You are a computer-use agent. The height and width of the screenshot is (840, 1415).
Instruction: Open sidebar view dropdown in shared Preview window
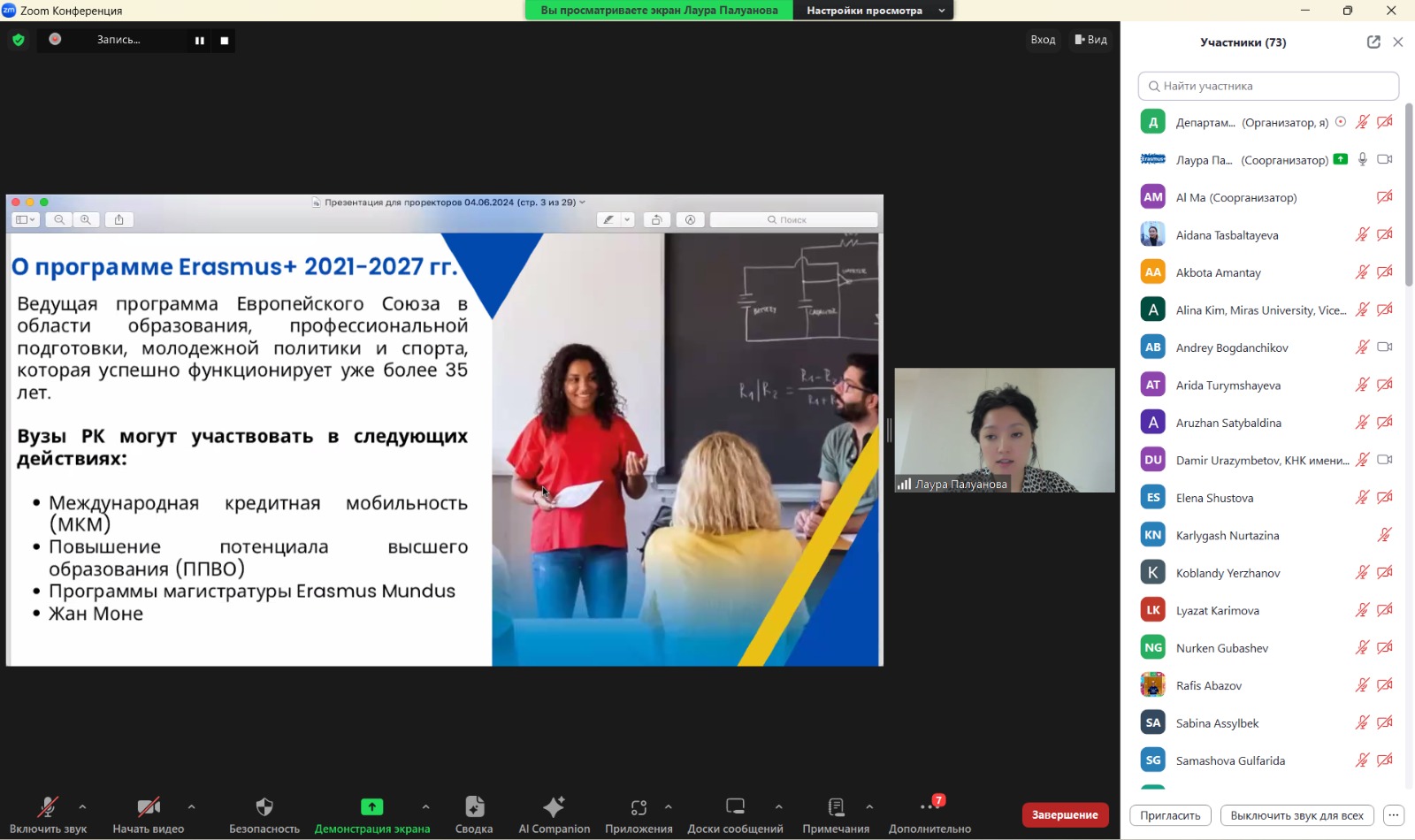(x=26, y=219)
